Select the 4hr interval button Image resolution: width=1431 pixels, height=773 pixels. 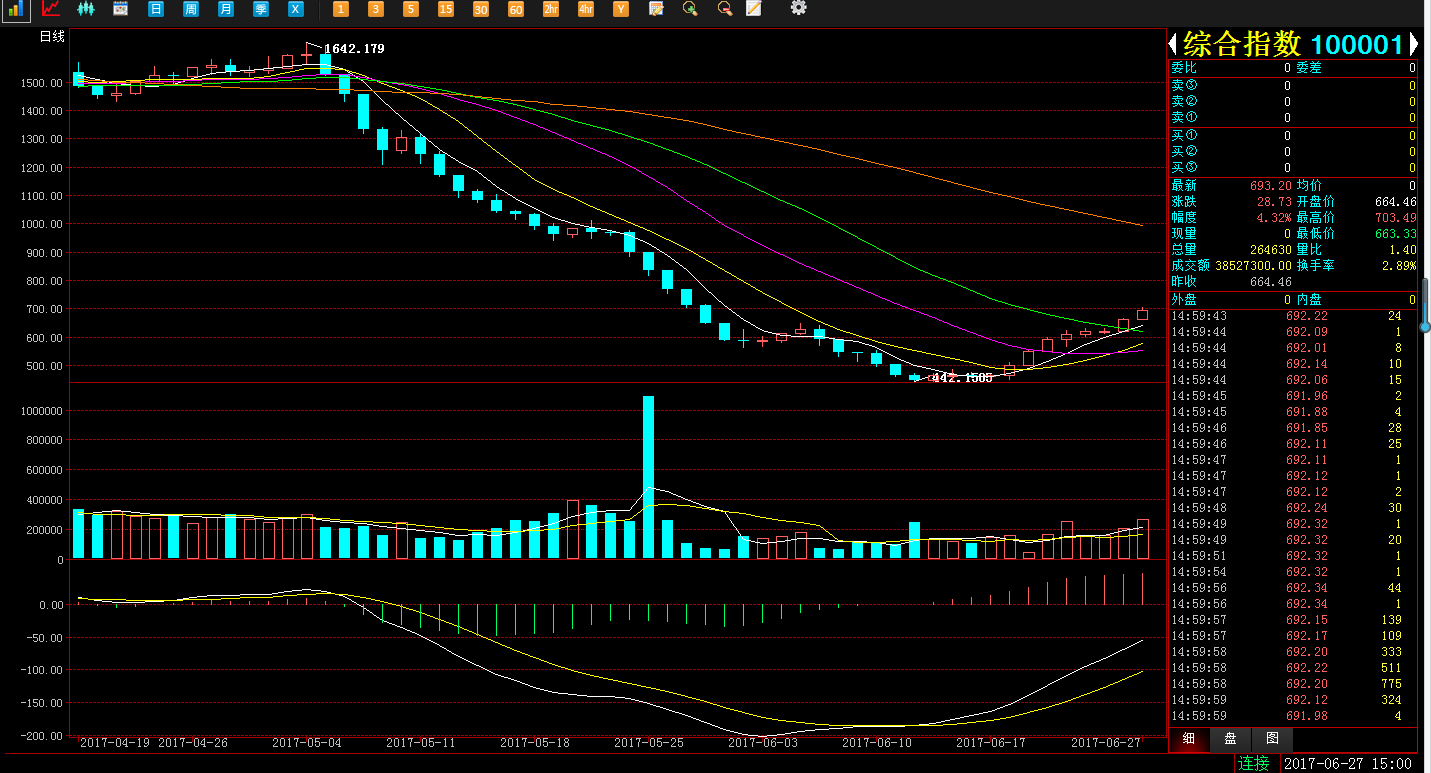(x=586, y=9)
